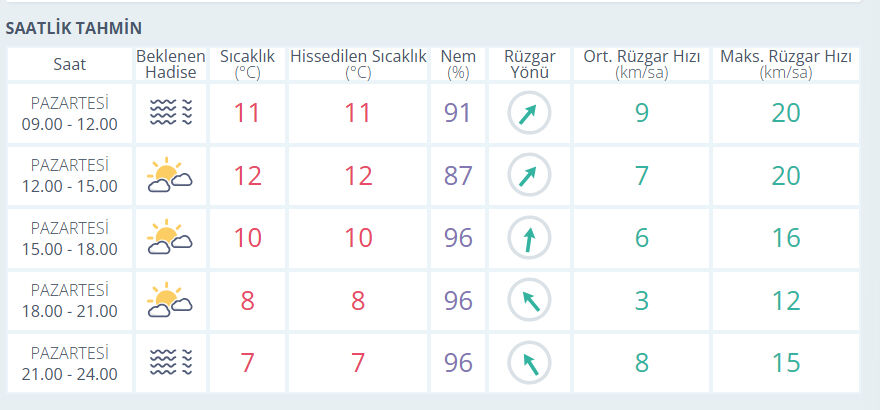Click wind direction arrow for 18.00 - 21.00
Image resolution: width=880 pixels, height=410 pixels.
529,300
